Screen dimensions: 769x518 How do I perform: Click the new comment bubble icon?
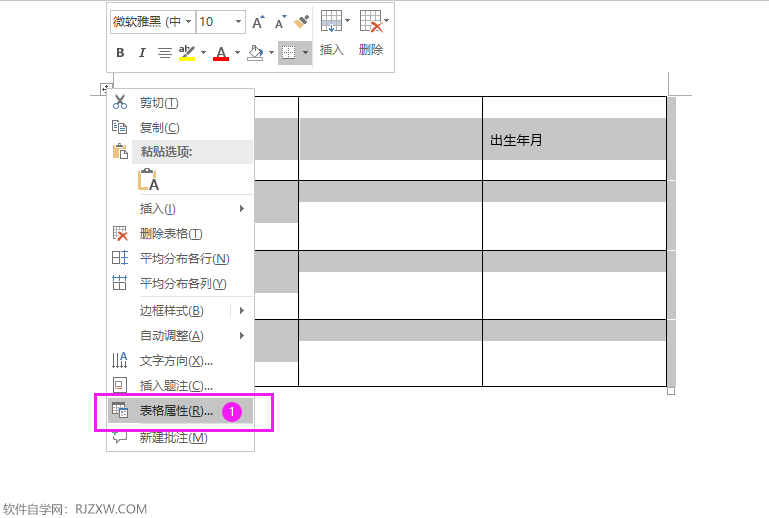120,437
